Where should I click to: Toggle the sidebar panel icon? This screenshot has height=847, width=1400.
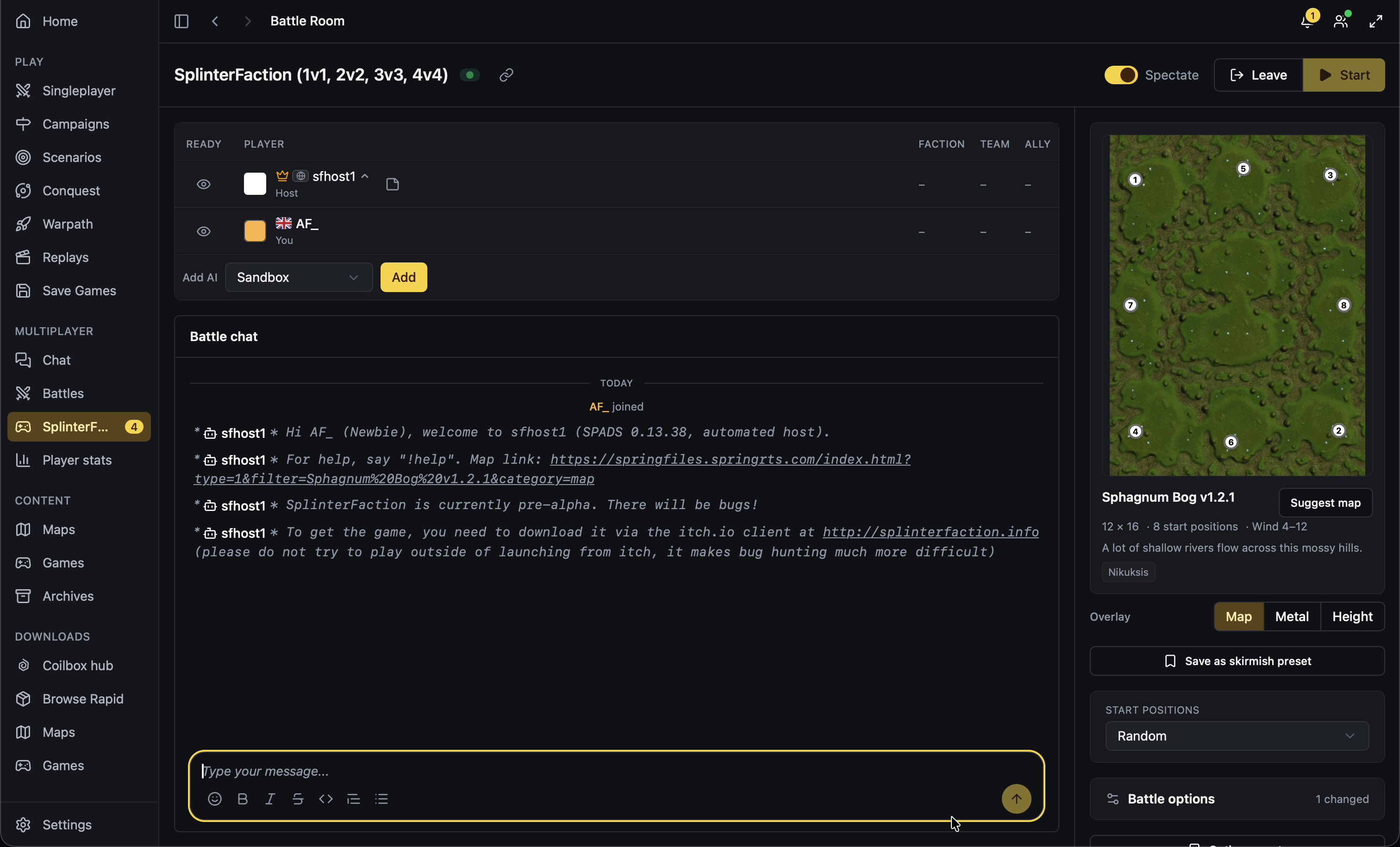(x=181, y=21)
